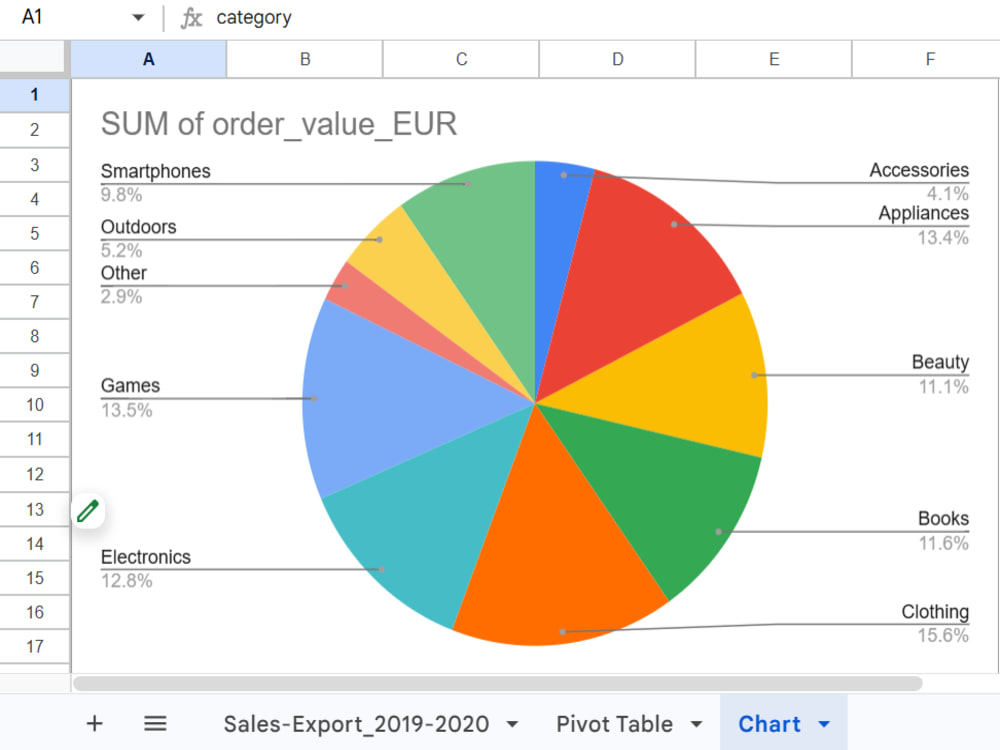Click the Other label
The height and width of the screenshot is (750, 1000).
tap(124, 273)
